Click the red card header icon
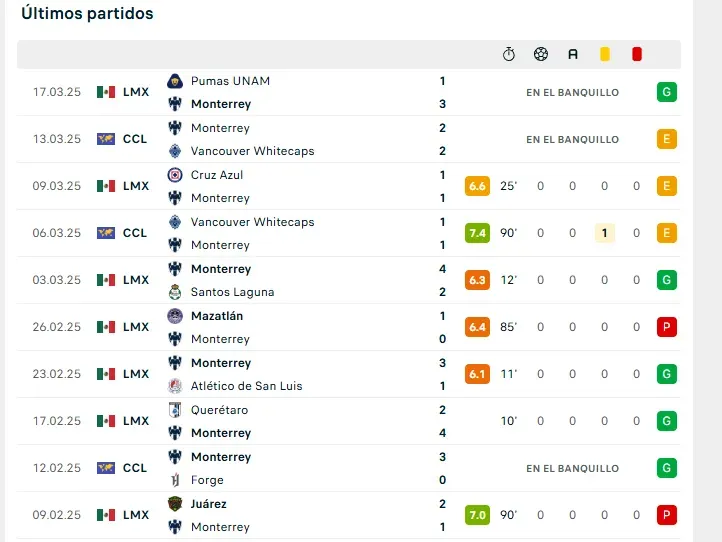This screenshot has width=722, height=542. [637, 54]
